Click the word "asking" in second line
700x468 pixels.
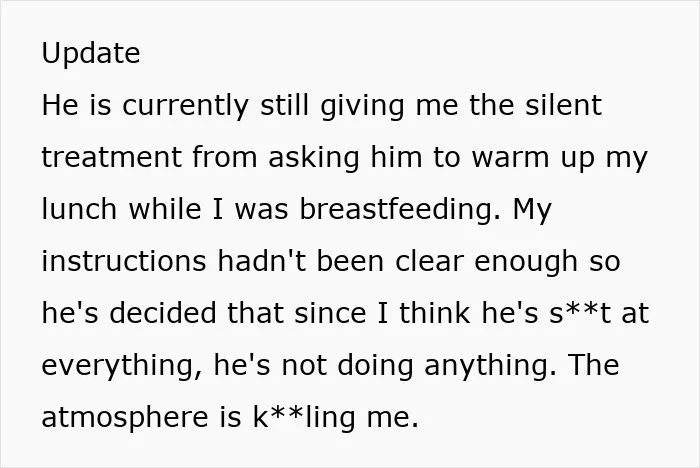[314, 159]
